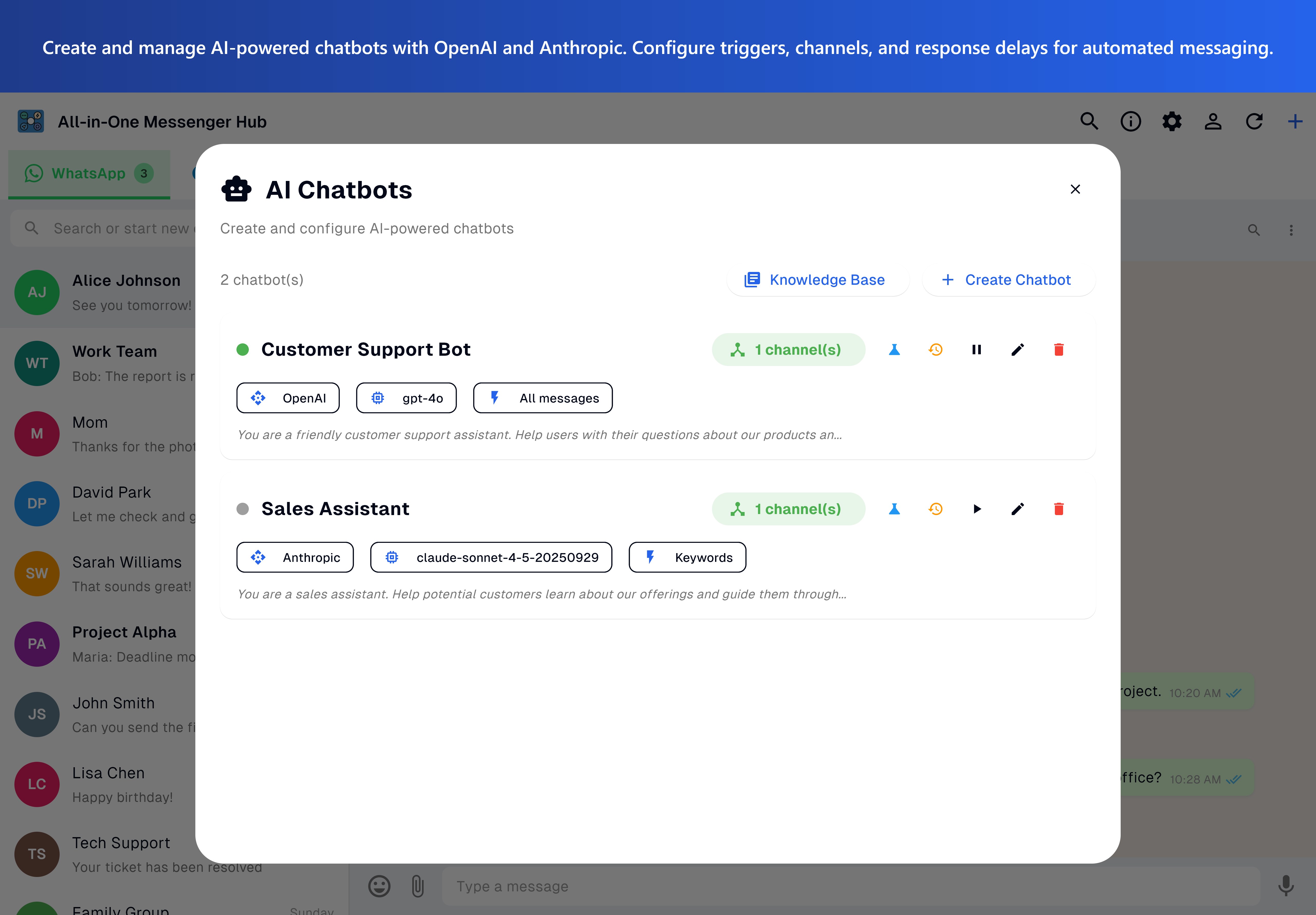Click the microphone icon
Viewport: 1316px width, 915px height.
click(1286, 886)
